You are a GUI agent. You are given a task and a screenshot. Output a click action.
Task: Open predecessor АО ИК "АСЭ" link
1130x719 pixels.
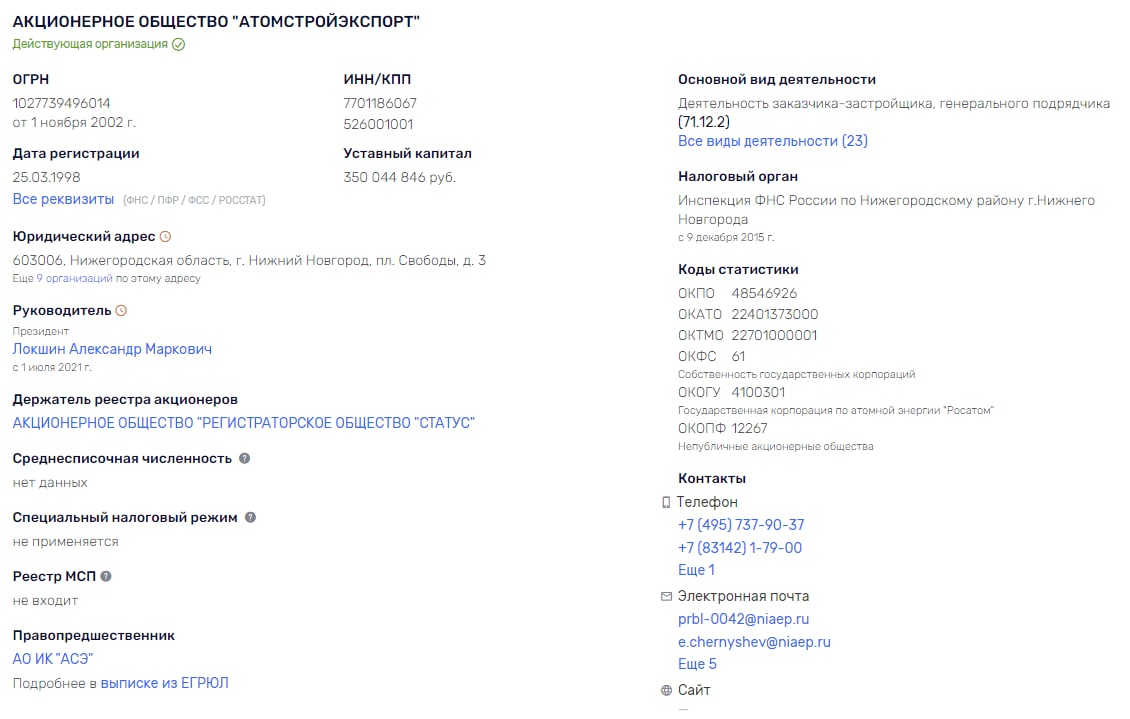(53, 658)
